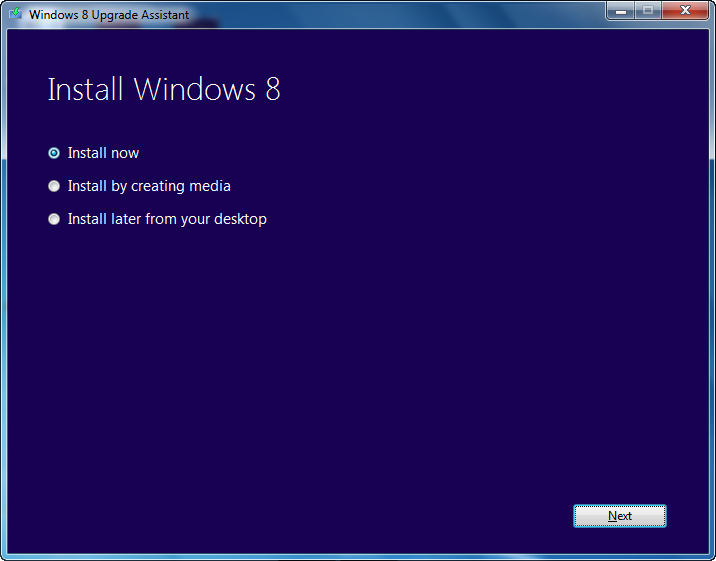Select the Install now radio button
The height and width of the screenshot is (561, 716).
54,153
